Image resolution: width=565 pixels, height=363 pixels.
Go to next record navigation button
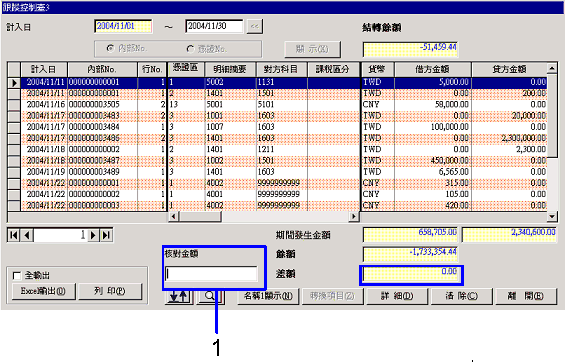point(93,235)
